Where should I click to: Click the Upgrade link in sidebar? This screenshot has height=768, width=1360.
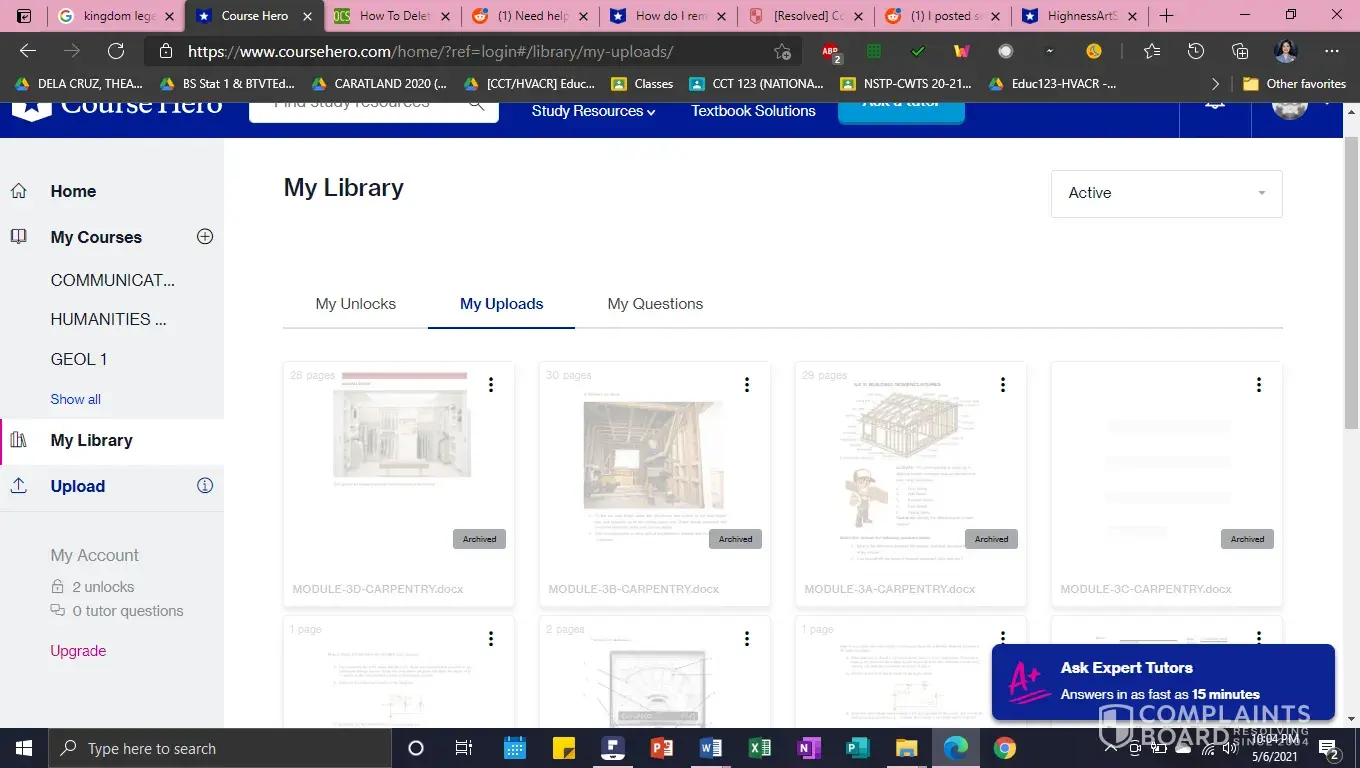(78, 651)
